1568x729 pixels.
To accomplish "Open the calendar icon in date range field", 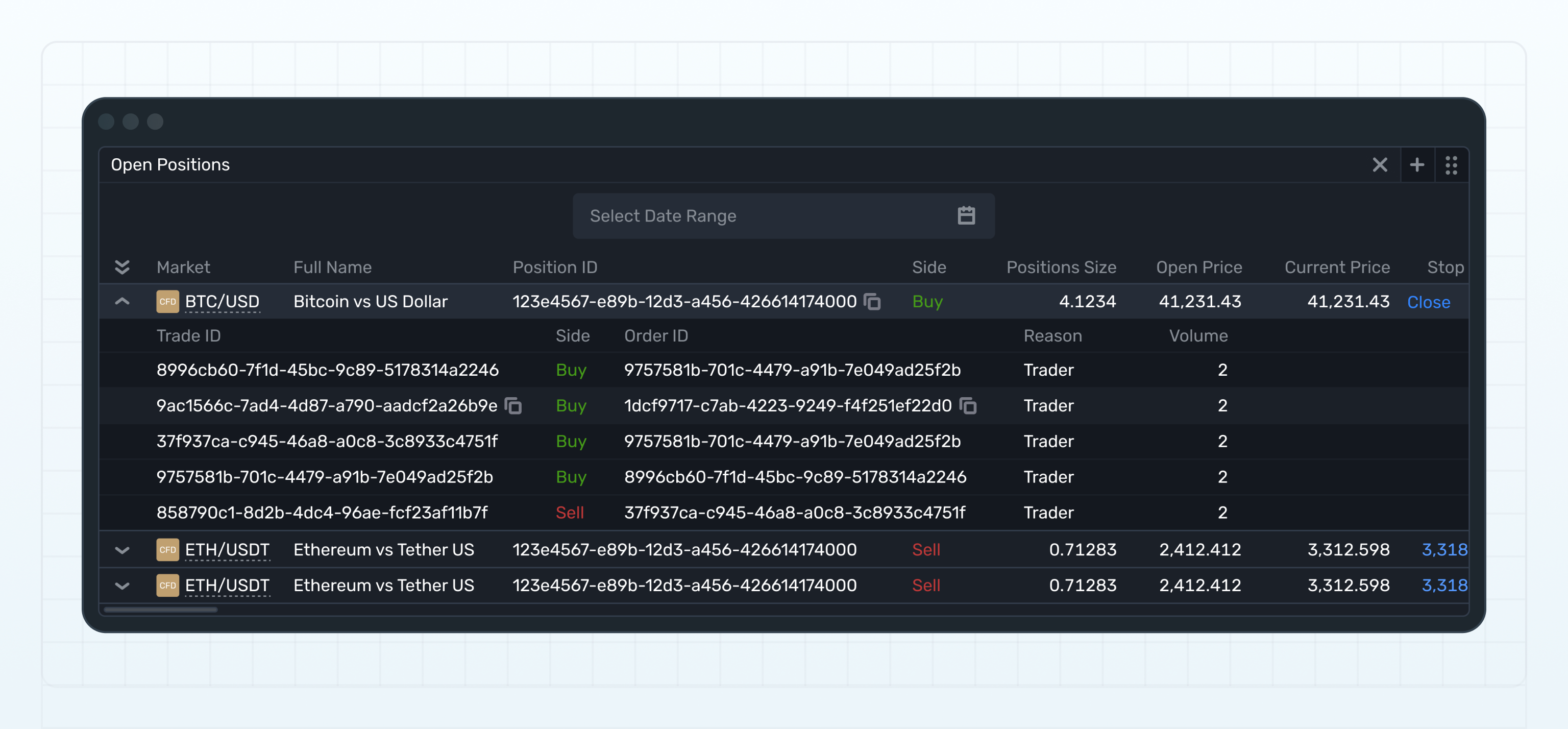I will tap(966, 215).
